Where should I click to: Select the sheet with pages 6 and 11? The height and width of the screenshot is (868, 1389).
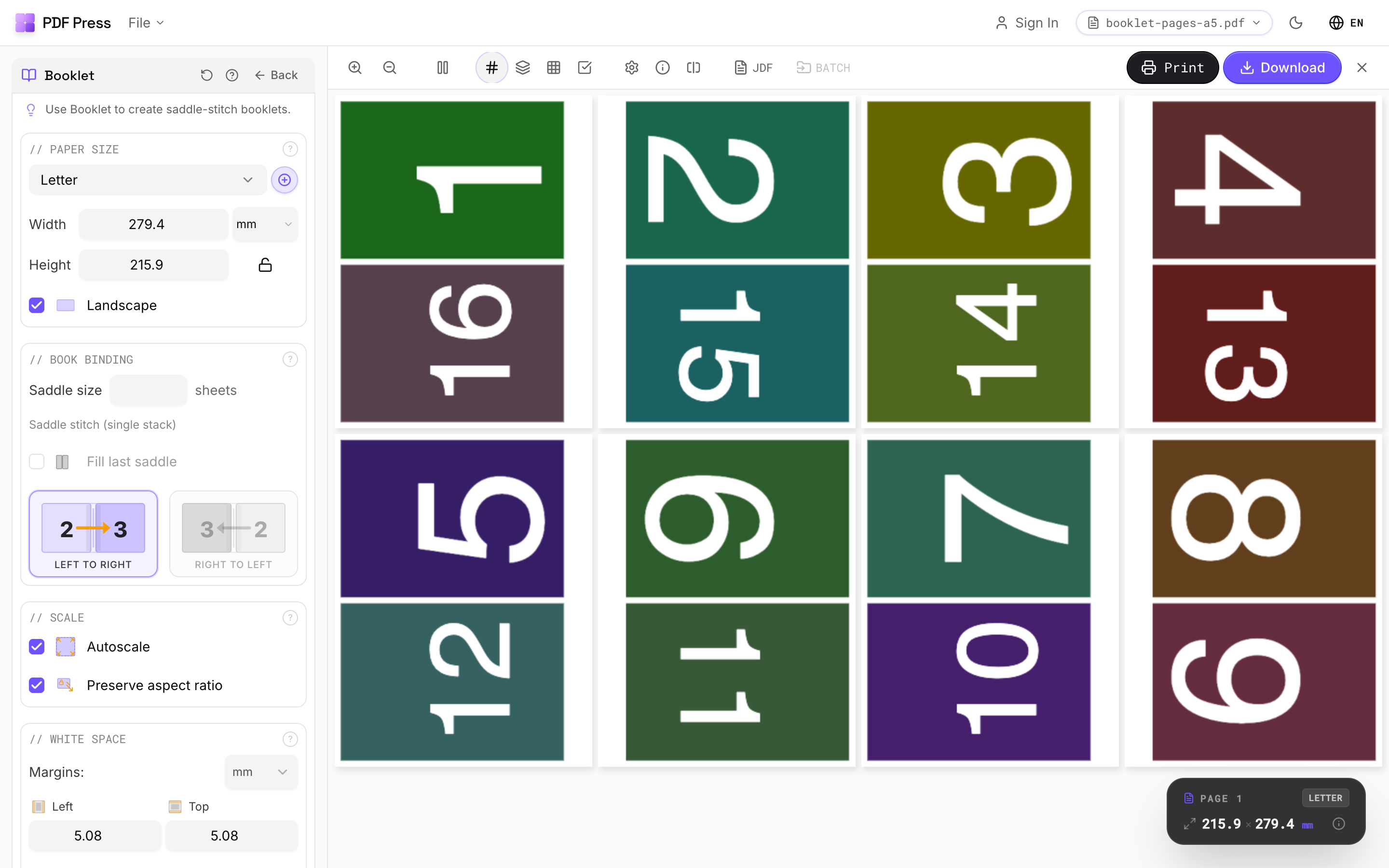726,600
